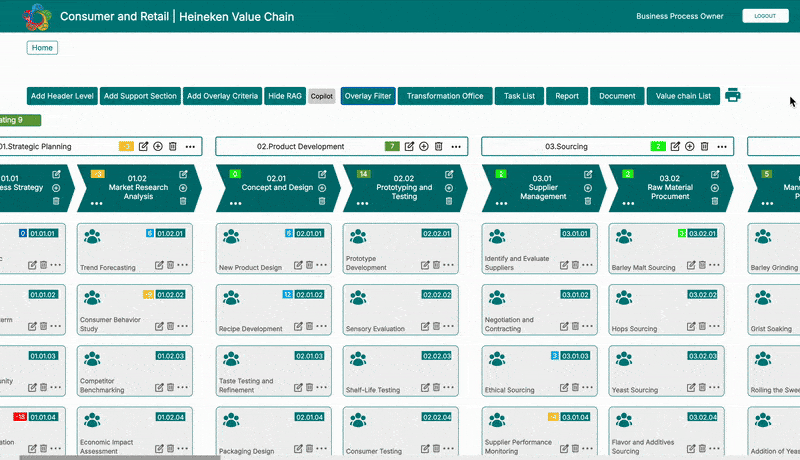Screen dimensions: 800x460
Task: Edit the Trend Forecasting card
Action: pyautogui.click(x=159, y=265)
